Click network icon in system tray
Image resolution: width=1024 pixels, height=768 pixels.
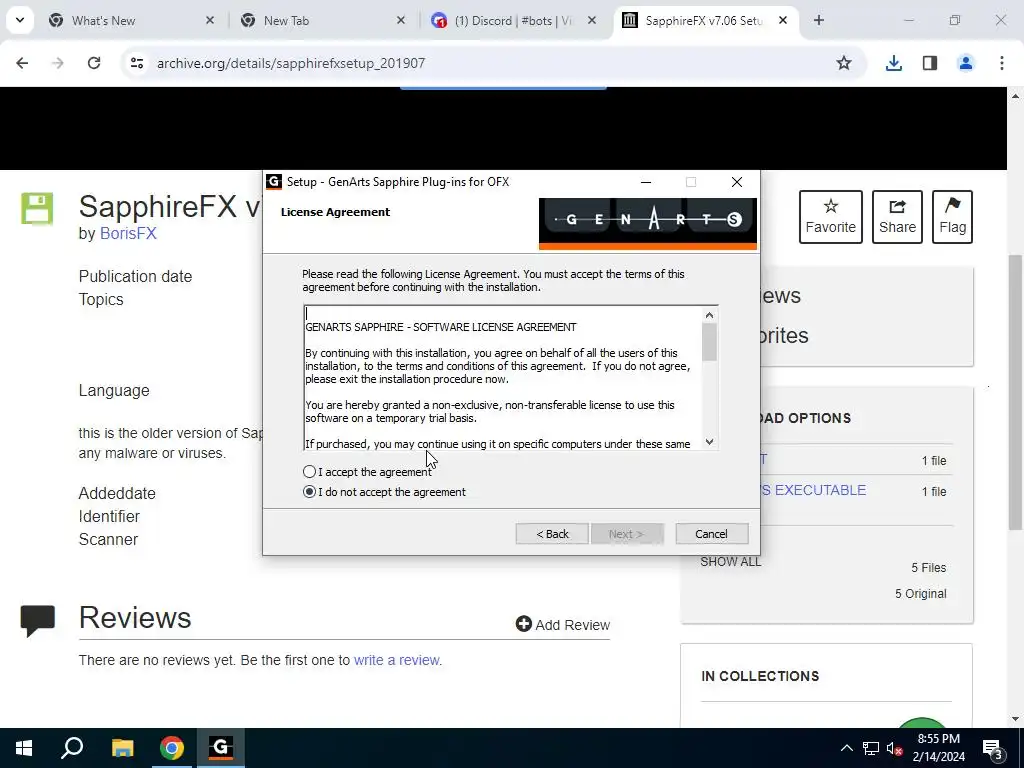coord(871,748)
